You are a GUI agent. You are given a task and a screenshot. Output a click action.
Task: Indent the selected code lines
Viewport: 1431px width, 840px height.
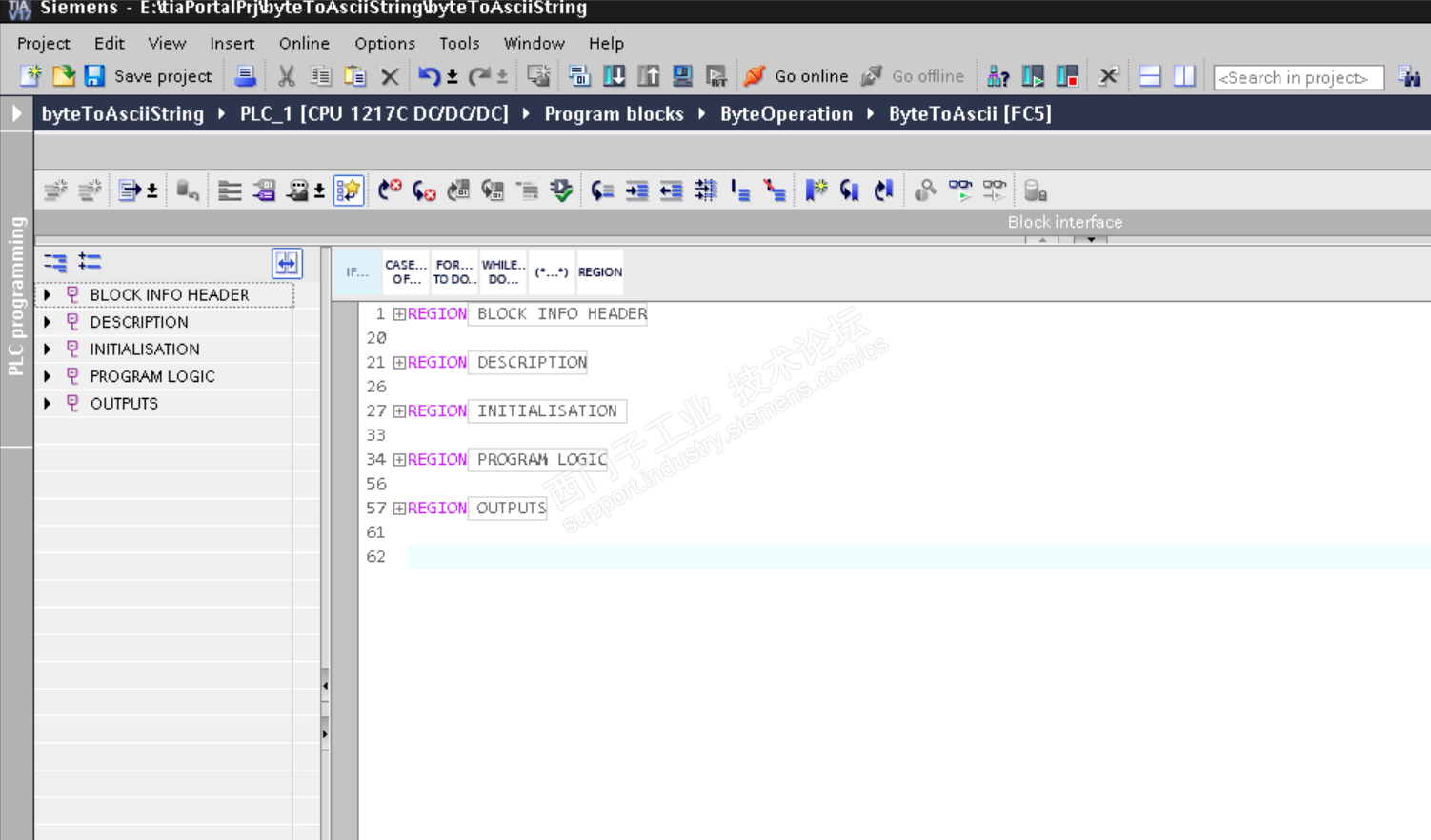click(x=637, y=190)
